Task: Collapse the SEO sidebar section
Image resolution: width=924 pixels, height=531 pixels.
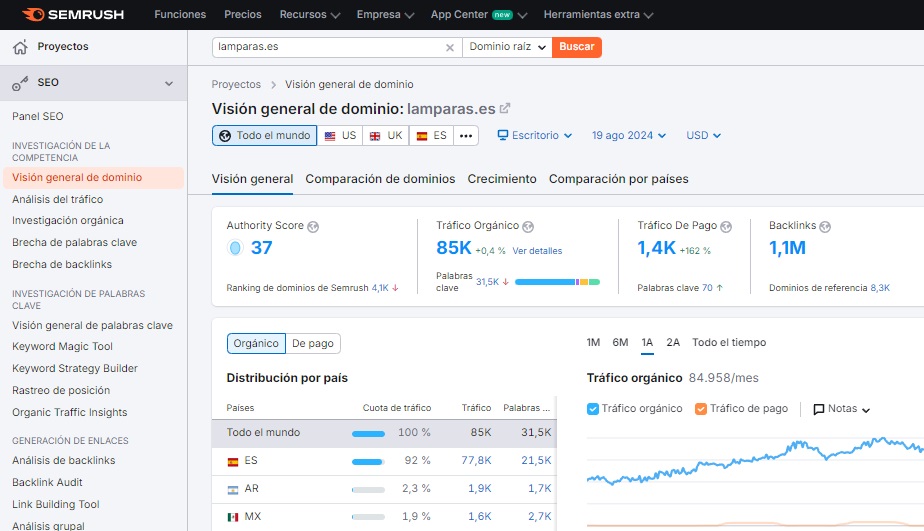Action: 169,83
